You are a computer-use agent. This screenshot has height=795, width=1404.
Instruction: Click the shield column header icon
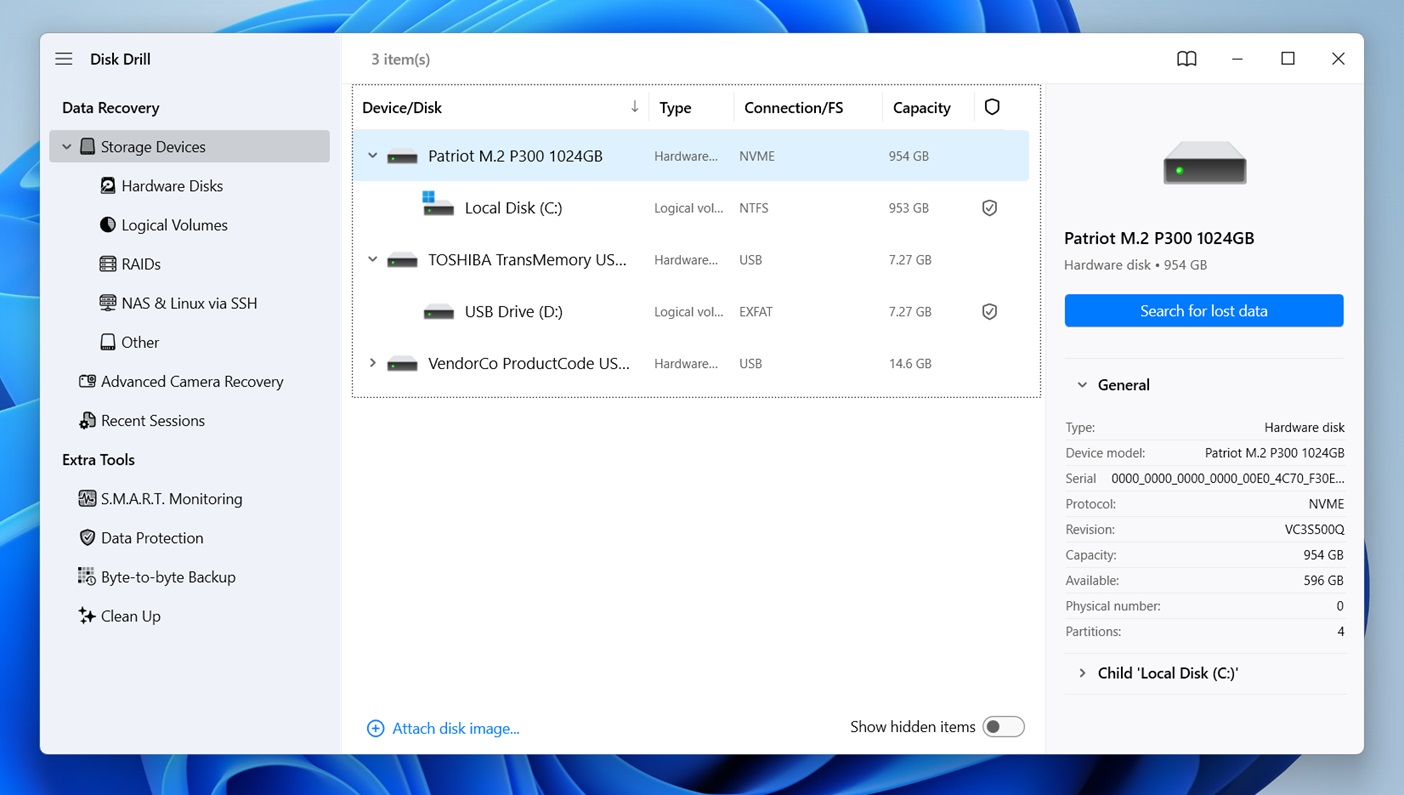tap(992, 107)
